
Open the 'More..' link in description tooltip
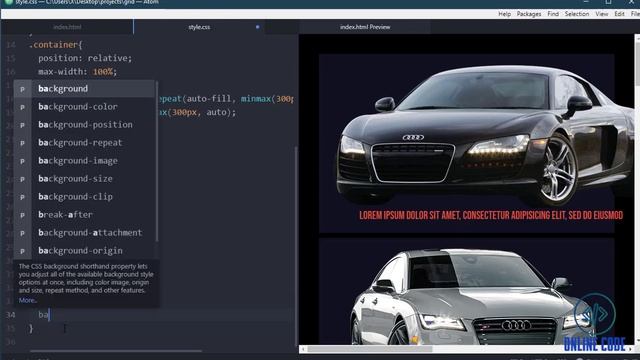click(27, 300)
